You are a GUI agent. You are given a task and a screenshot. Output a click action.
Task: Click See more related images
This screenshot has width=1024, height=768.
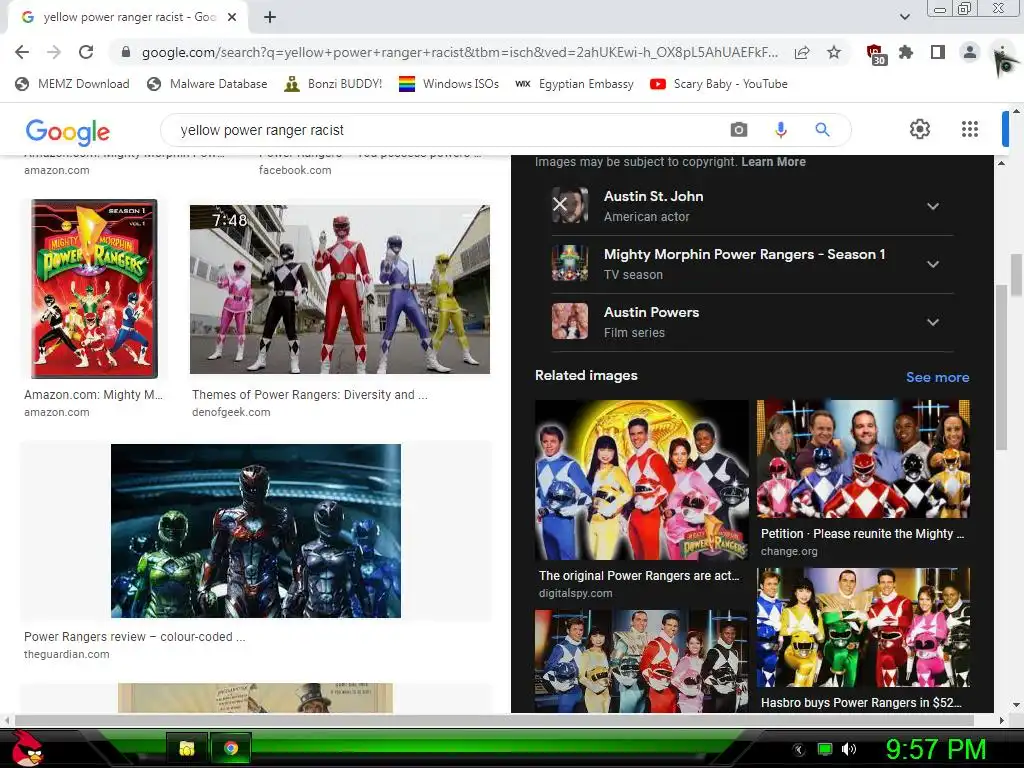[x=937, y=377]
